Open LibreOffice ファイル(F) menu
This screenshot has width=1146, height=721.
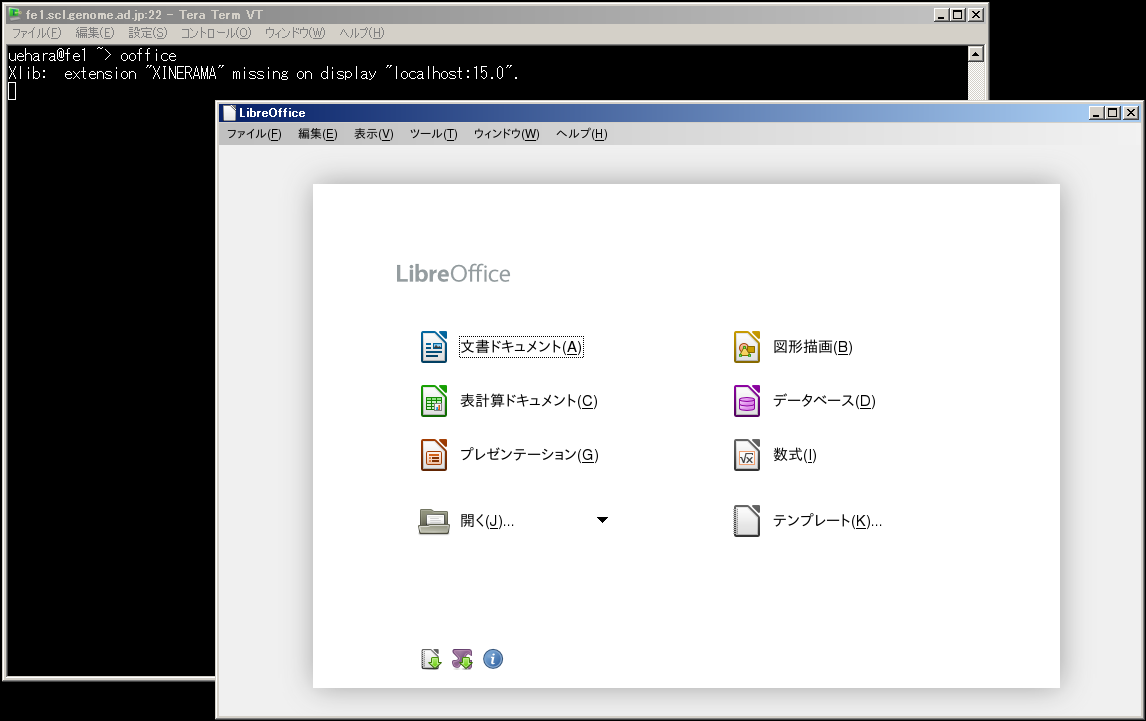click(x=254, y=134)
